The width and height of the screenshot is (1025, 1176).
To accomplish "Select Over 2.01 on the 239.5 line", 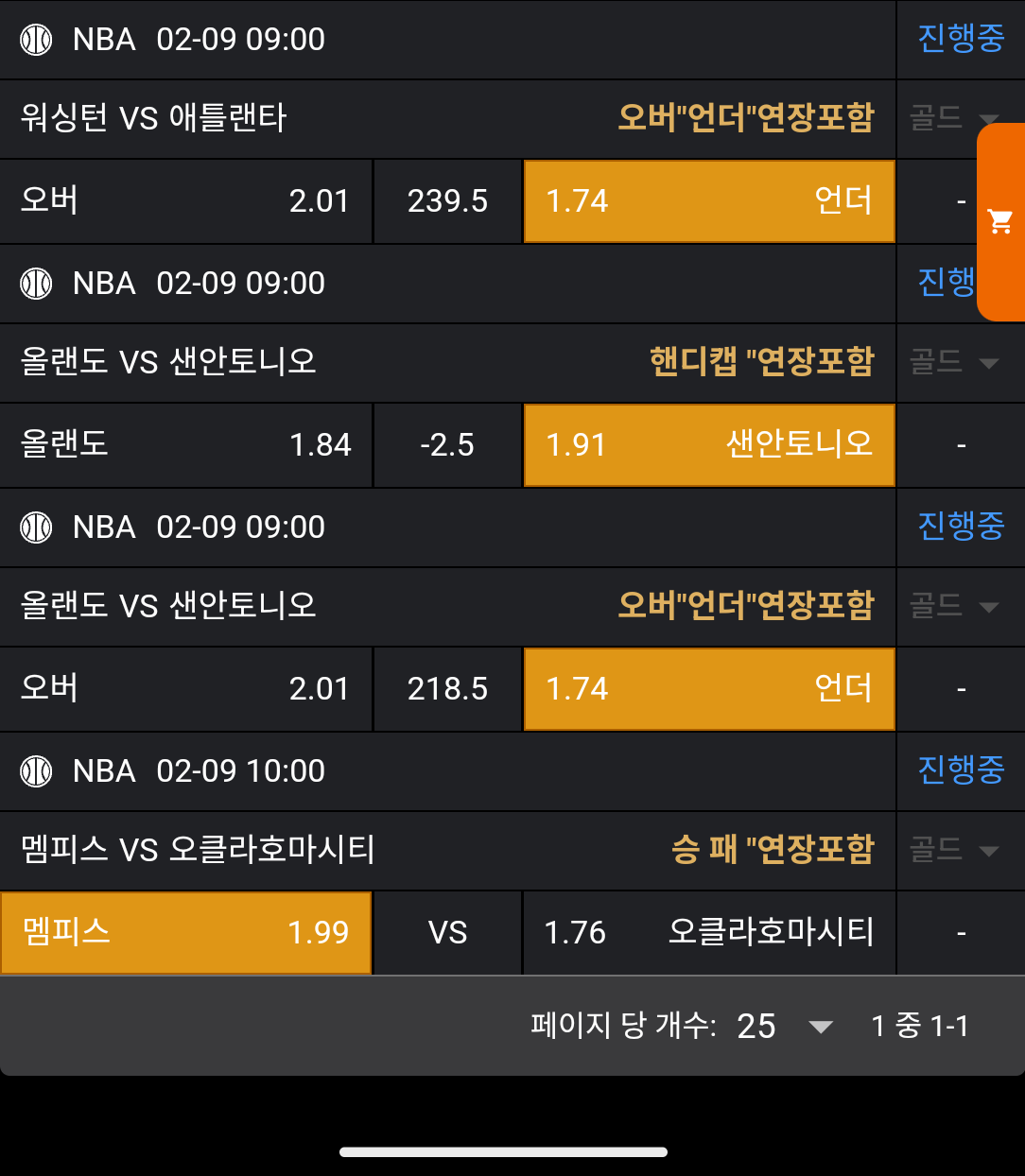I will tap(185, 201).
